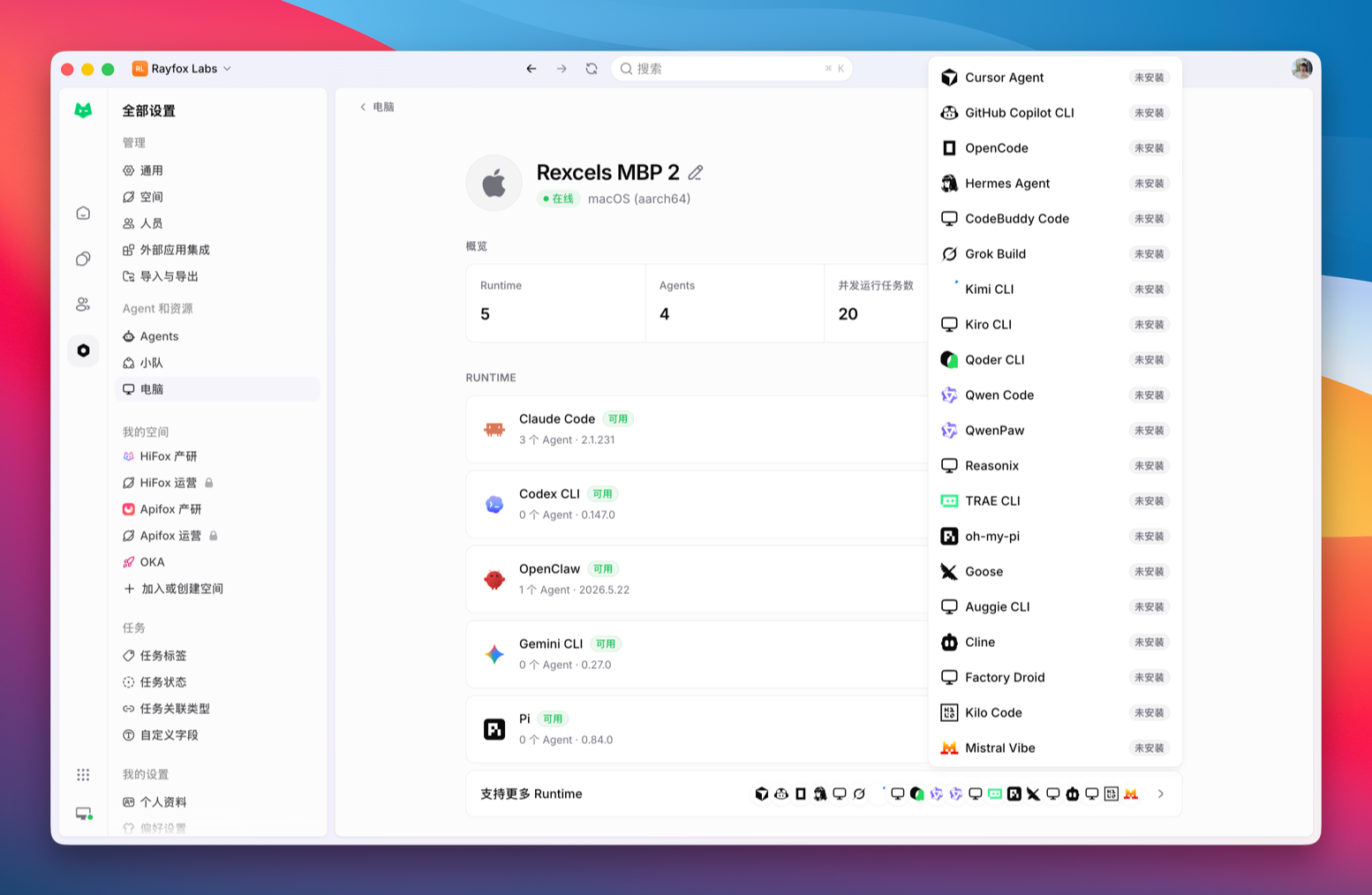Screen dimensions: 1372x895
Task: Open 通用 general settings
Action: click(x=217, y=170)
